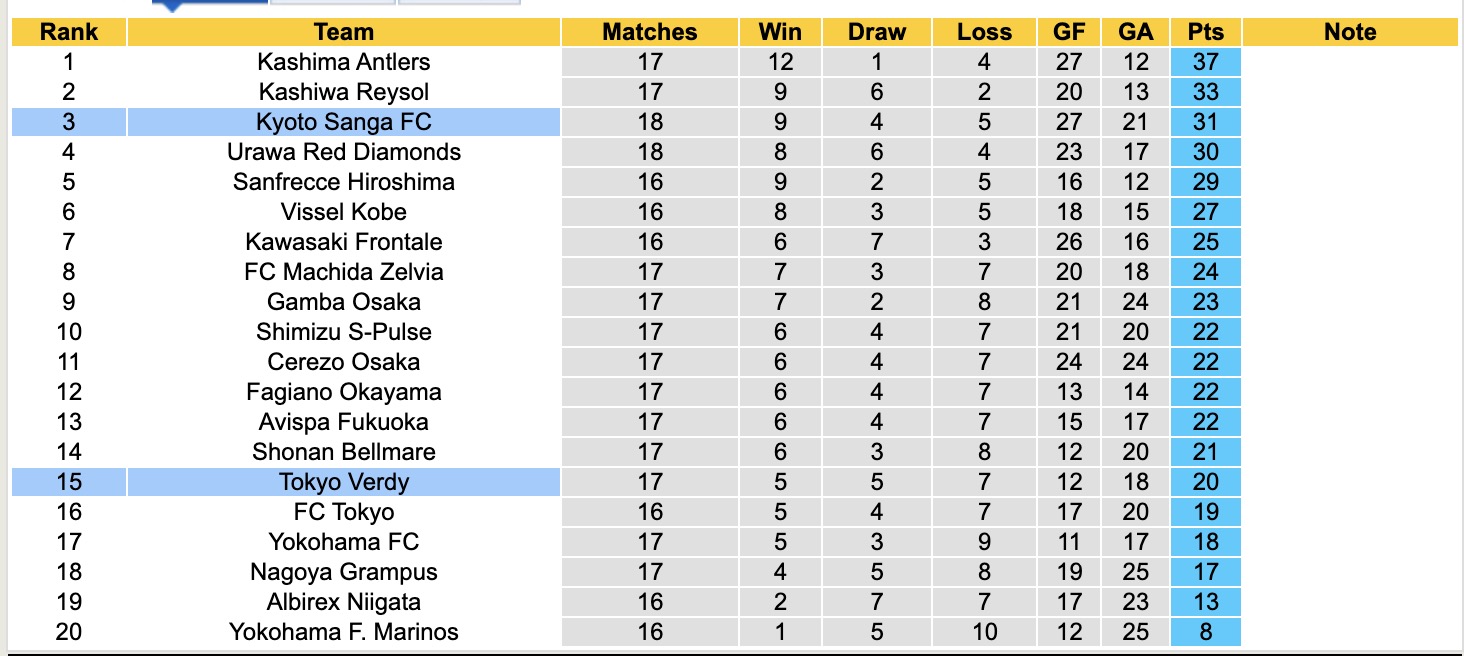Click the Matches column header
Viewport: 1464px width, 656px height.
coord(649,32)
